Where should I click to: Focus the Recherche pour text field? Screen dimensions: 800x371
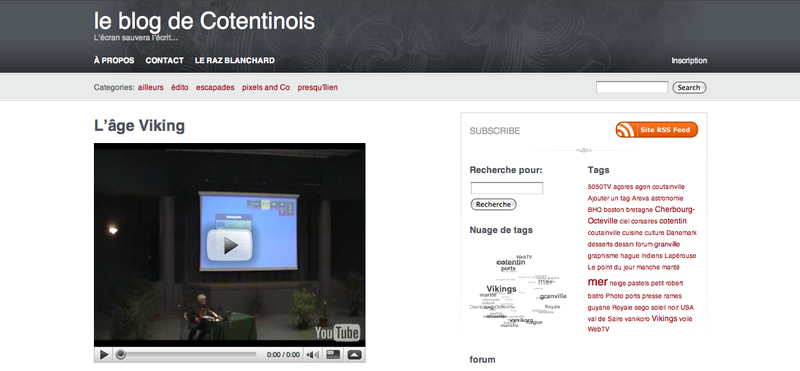tap(507, 188)
